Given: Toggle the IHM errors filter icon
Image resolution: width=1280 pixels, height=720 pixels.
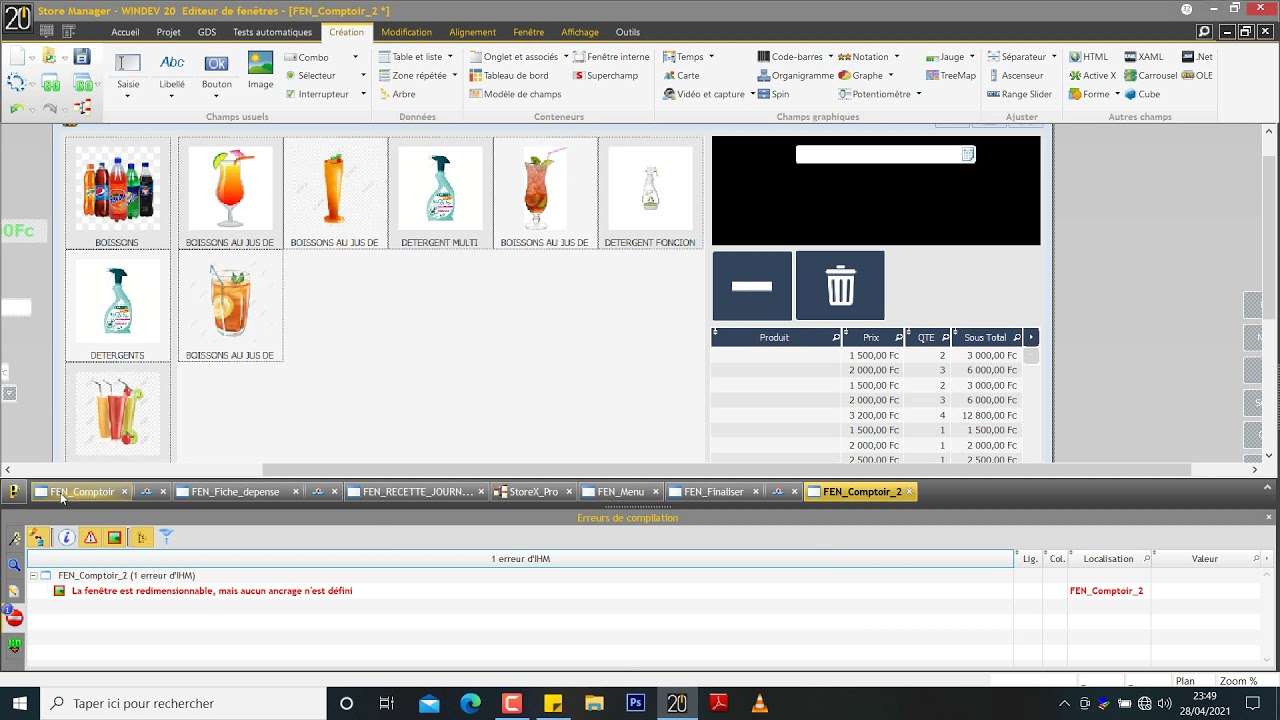Looking at the screenshot, I should (114, 537).
